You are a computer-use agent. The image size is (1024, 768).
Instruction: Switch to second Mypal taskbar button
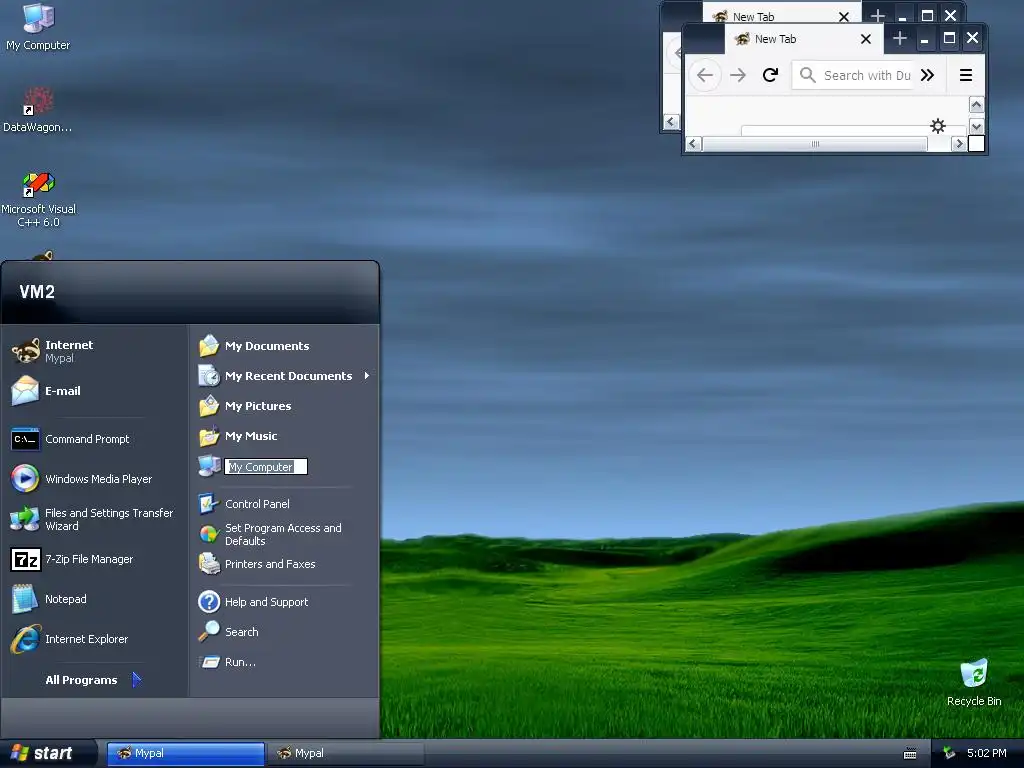[346, 754]
